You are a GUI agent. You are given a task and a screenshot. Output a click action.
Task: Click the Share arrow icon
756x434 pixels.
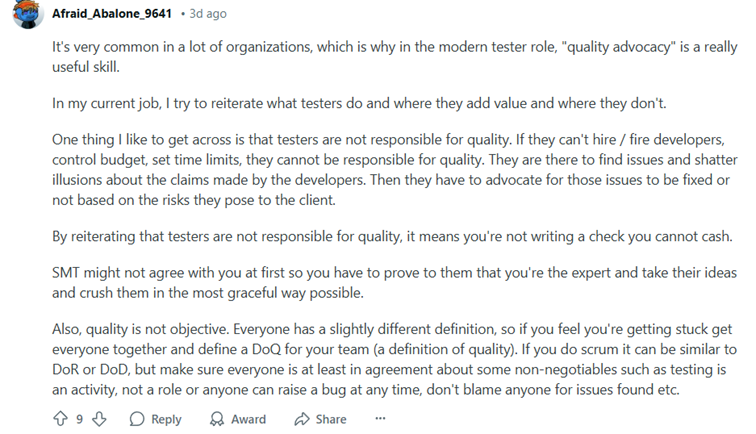point(301,419)
